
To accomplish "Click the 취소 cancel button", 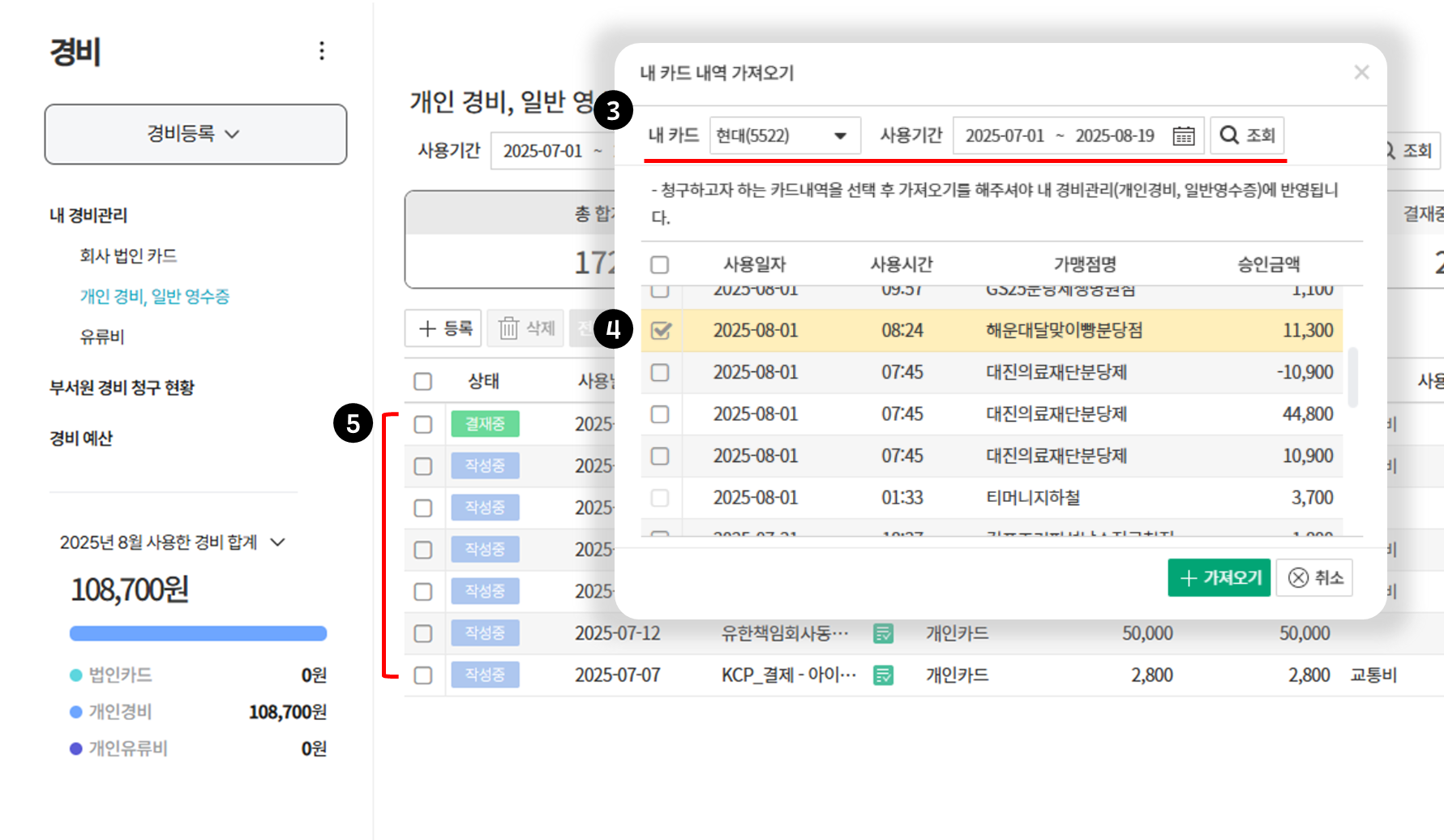I will (x=1314, y=577).
